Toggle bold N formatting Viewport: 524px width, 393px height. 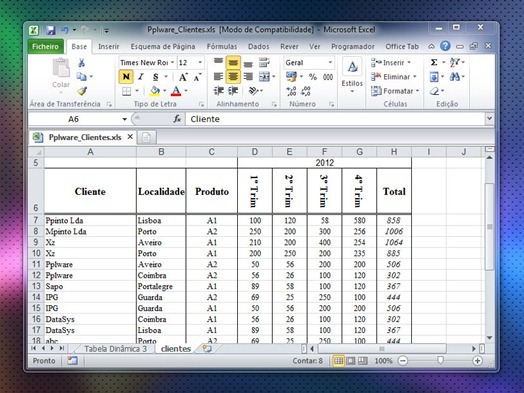(x=126, y=77)
